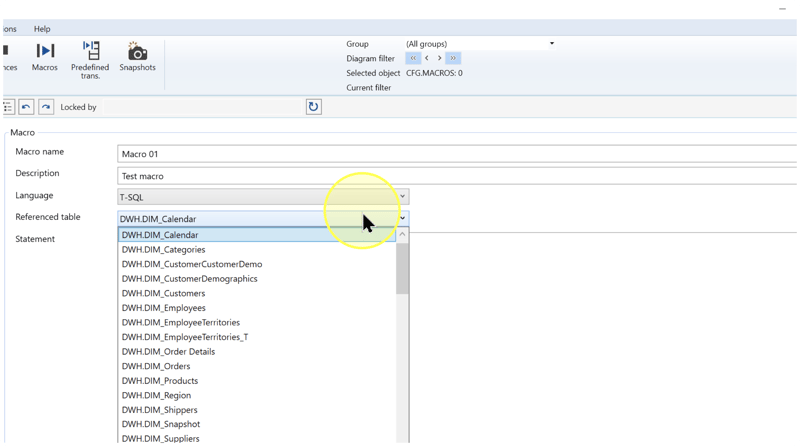Collapse the Referenced table dropdown arrow

click(403, 218)
